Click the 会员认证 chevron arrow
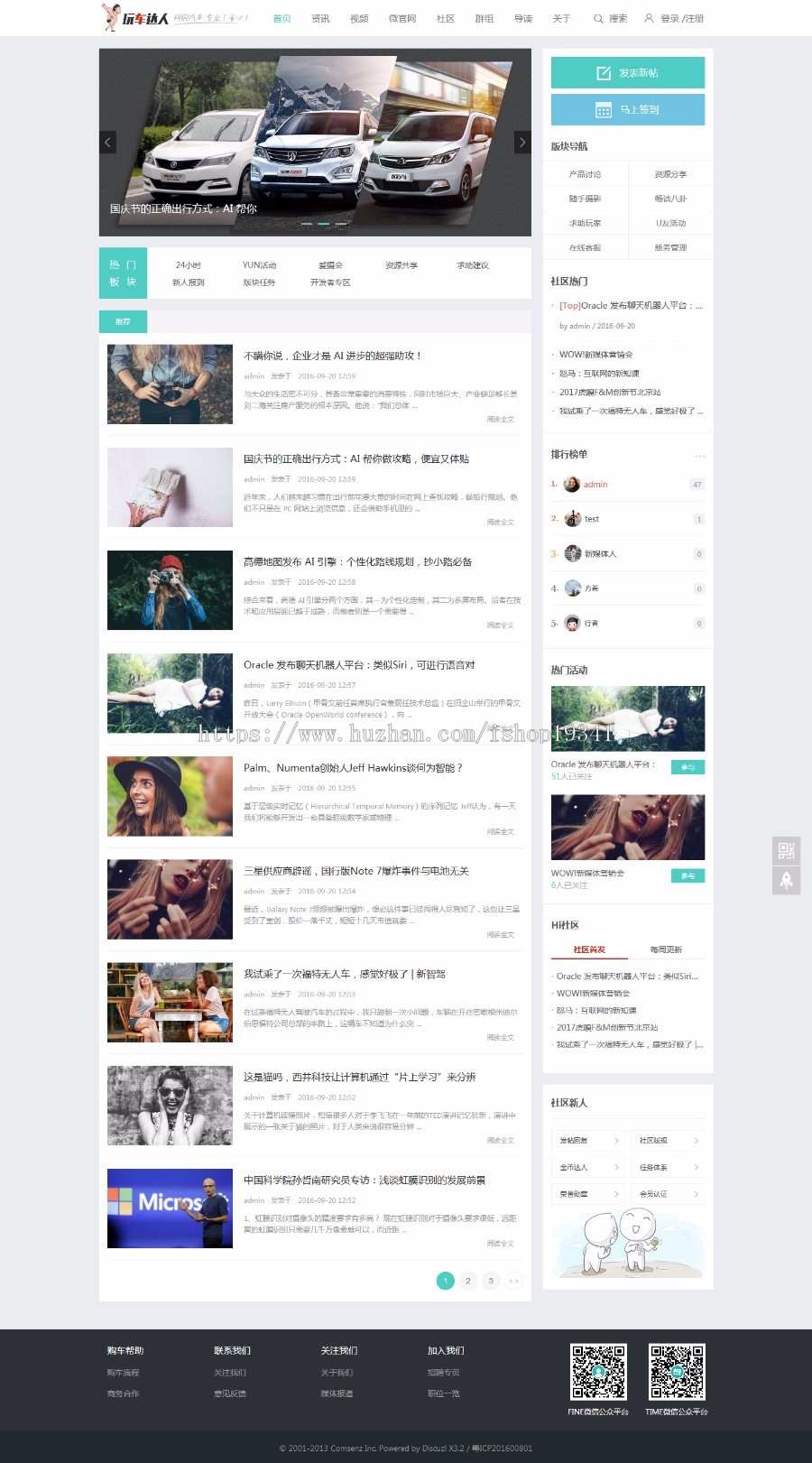 click(697, 1194)
